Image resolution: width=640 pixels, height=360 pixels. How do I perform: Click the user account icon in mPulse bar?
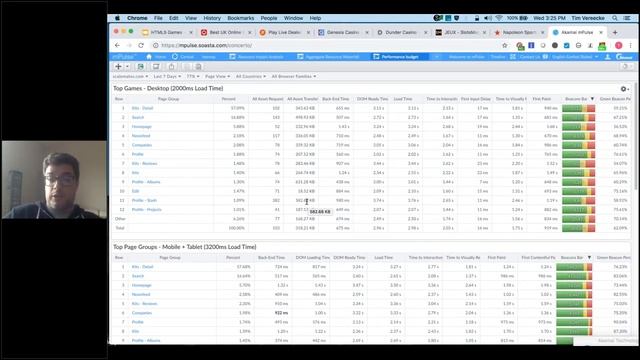[607, 57]
